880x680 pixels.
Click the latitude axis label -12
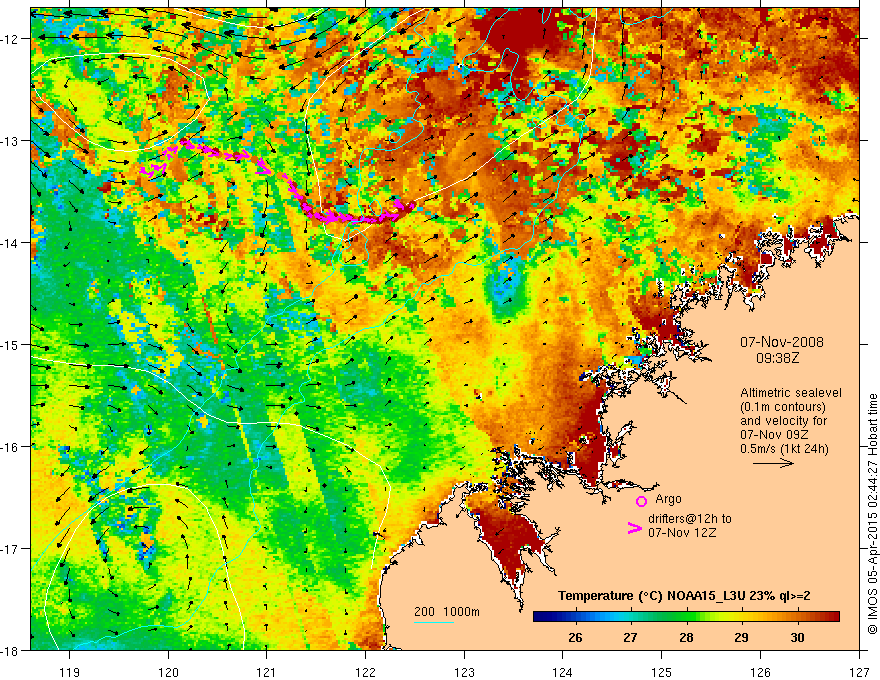(10, 39)
